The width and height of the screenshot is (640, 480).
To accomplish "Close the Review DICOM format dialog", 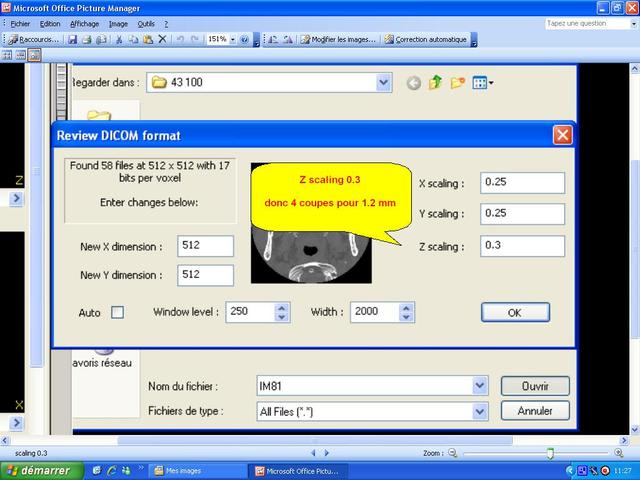I will tap(562, 135).
